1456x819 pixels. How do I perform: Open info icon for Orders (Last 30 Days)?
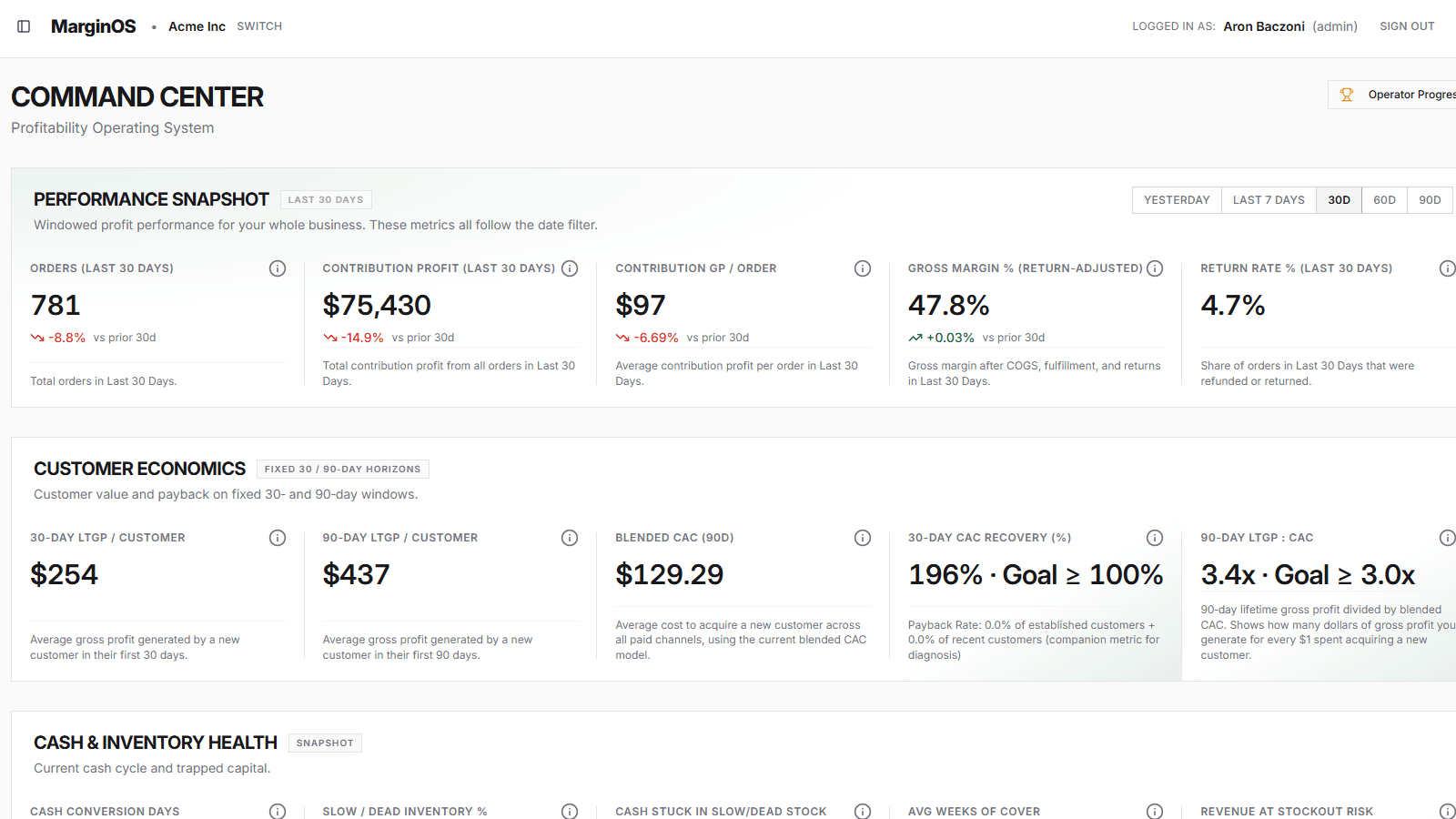[278, 268]
